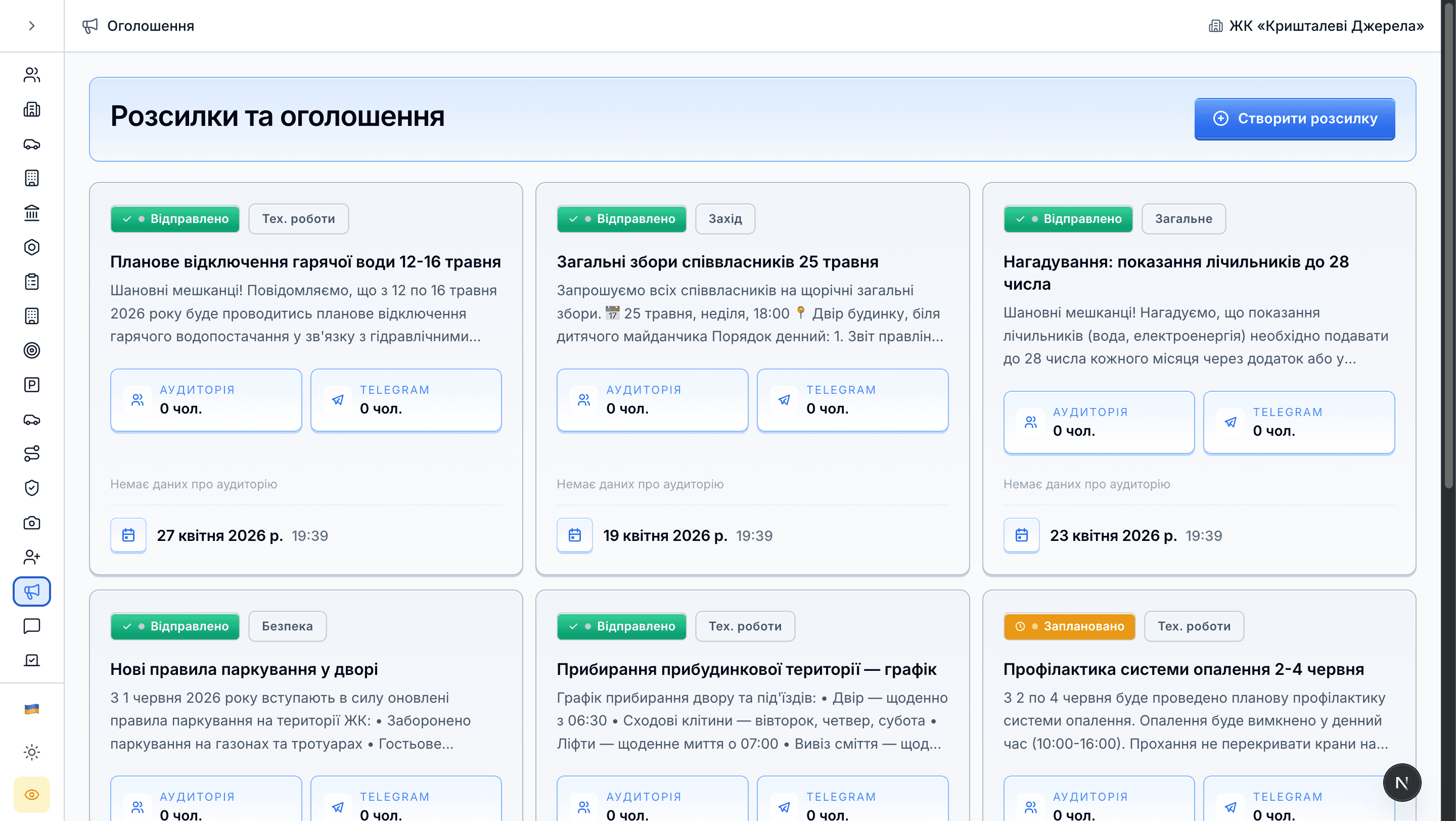Click Аудиторія users icon on cleaning schedule card
The image size is (1456, 821).
584,807
